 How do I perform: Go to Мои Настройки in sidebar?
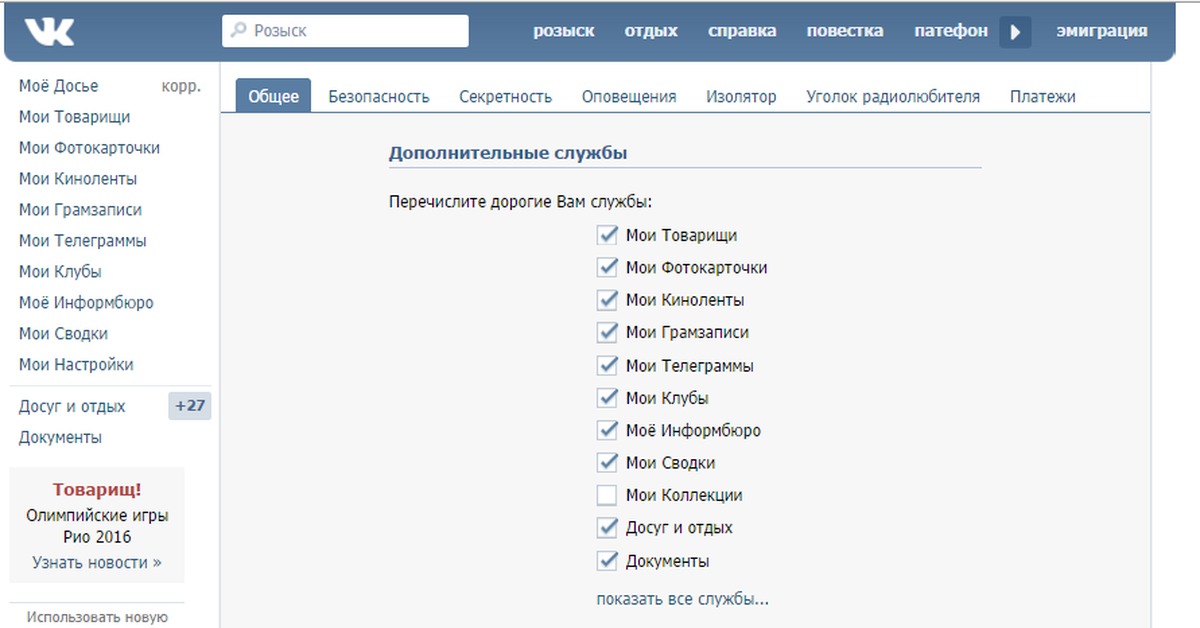click(76, 365)
